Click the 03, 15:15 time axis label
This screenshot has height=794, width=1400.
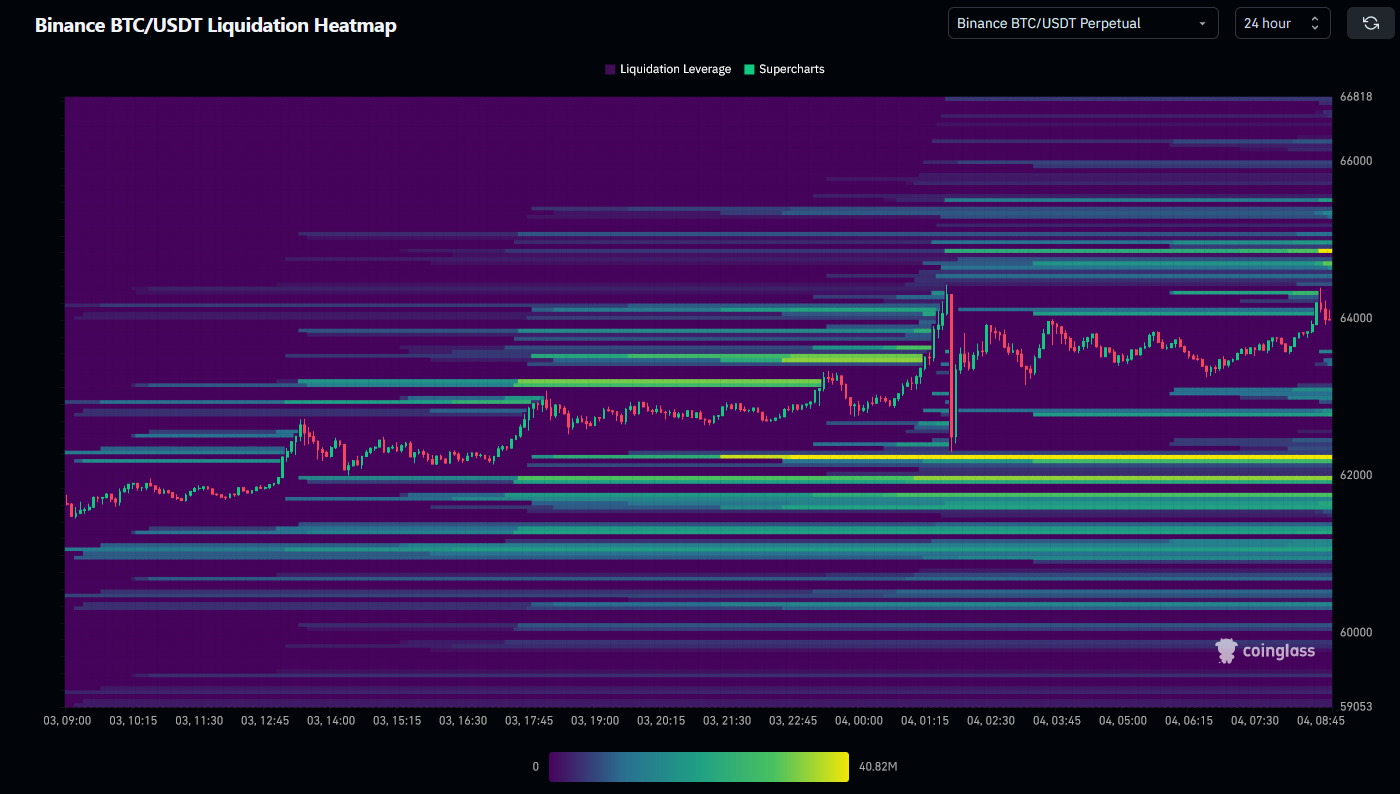coord(398,720)
